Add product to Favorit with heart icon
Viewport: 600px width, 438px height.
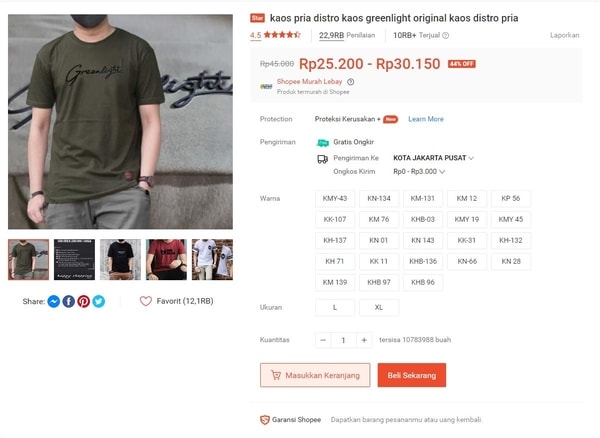[146, 301]
